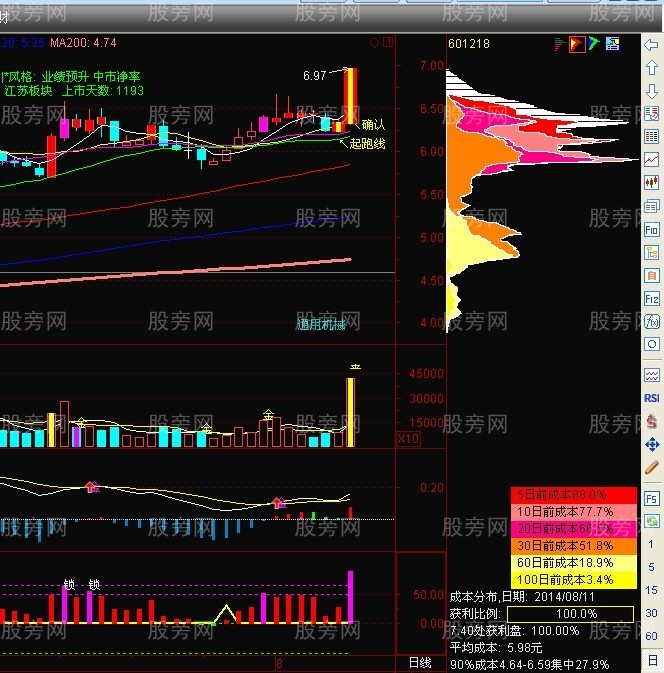Select the green-blue flame distribution icon

coord(594,43)
